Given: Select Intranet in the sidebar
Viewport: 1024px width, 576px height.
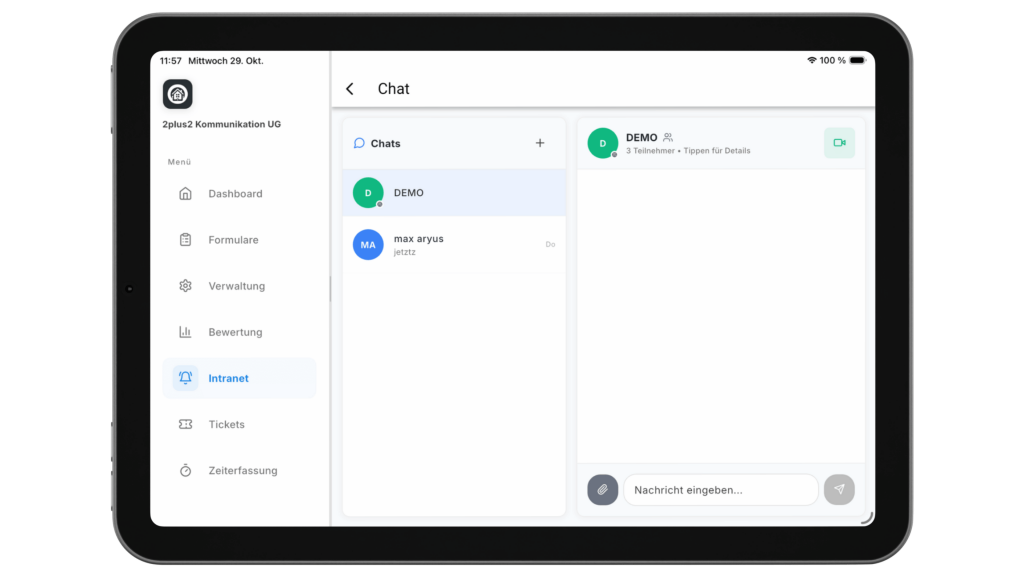Looking at the screenshot, I should click(229, 378).
